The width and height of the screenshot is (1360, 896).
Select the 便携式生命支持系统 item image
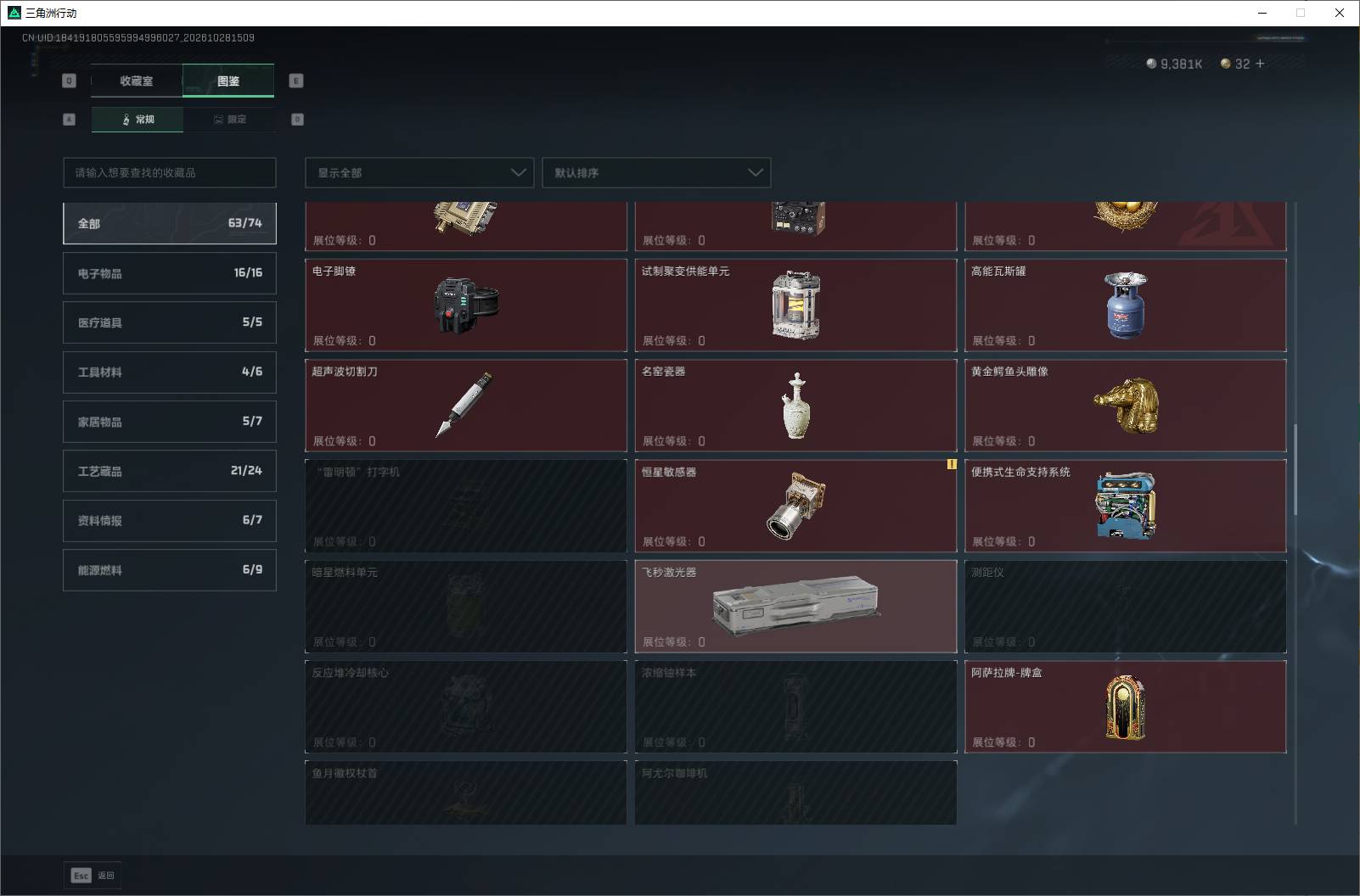pos(1126,507)
